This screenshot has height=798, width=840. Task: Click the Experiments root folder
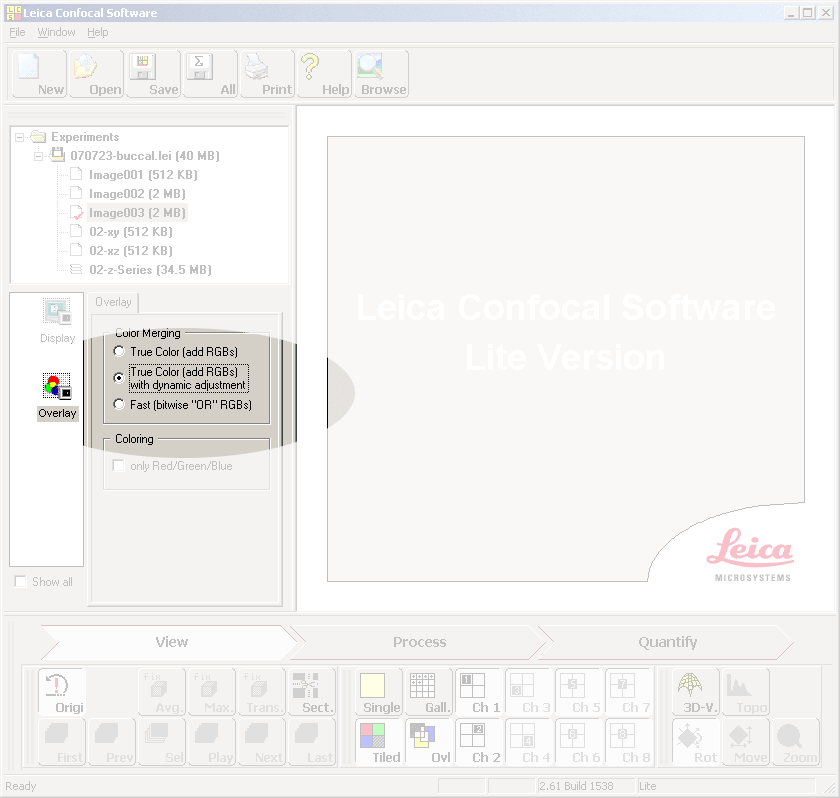point(85,137)
